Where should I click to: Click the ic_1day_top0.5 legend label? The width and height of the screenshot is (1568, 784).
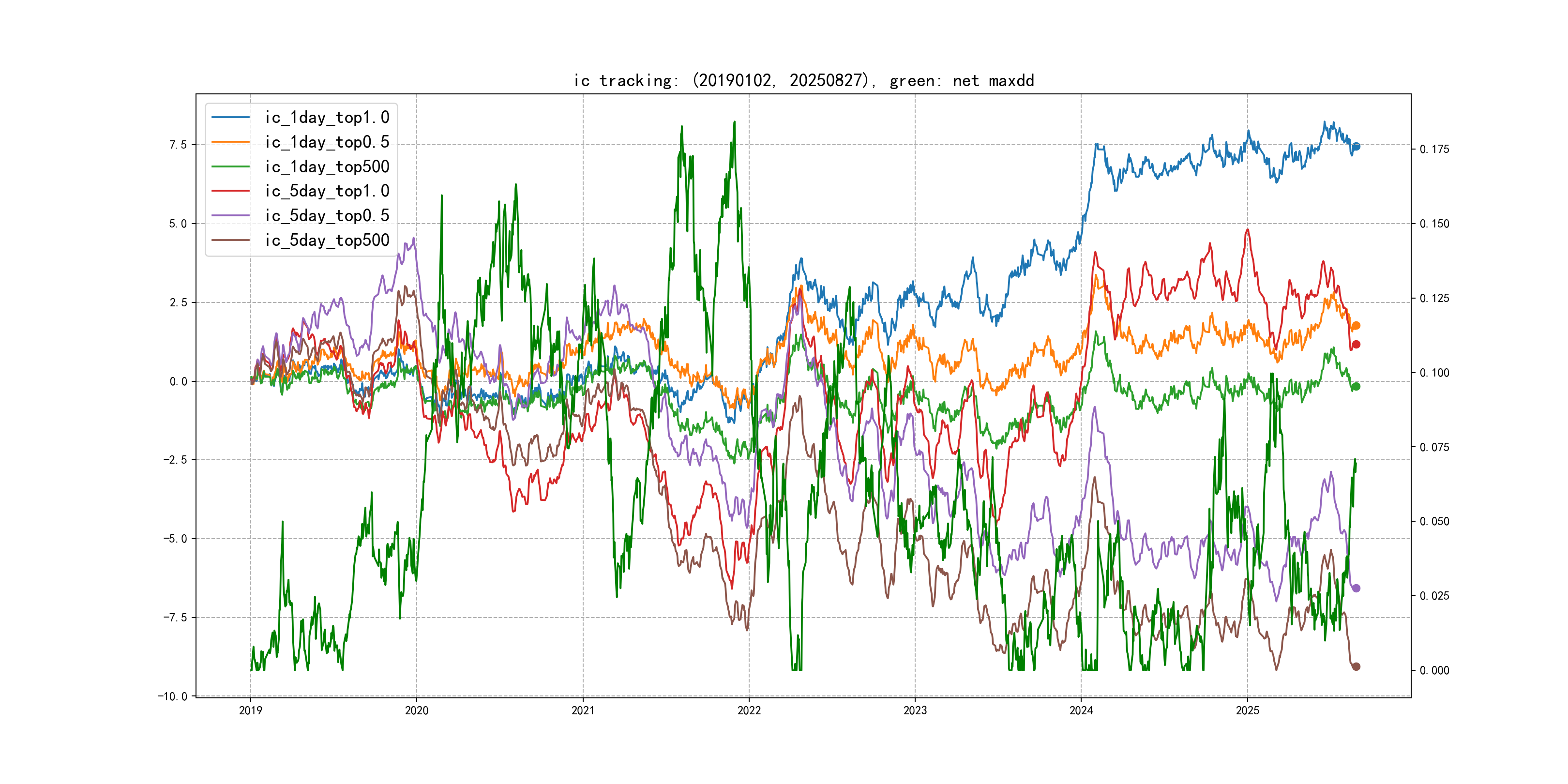click(327, 142)
